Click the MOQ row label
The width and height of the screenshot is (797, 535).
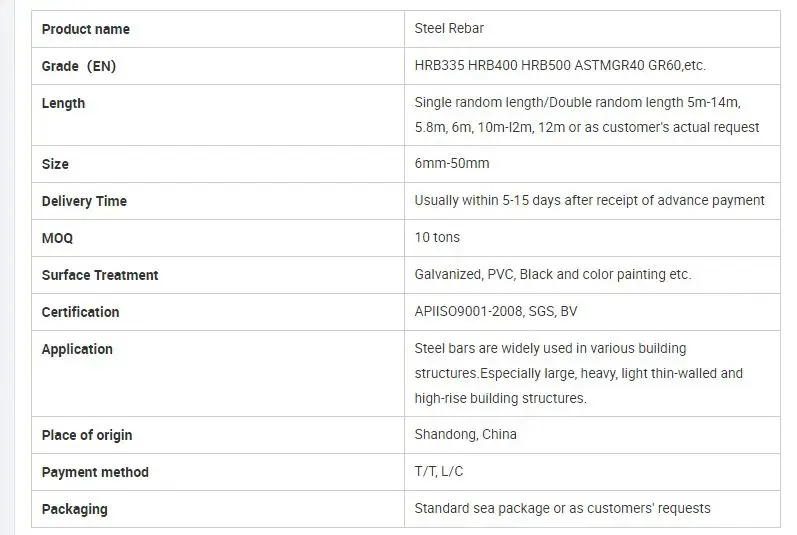57,238
